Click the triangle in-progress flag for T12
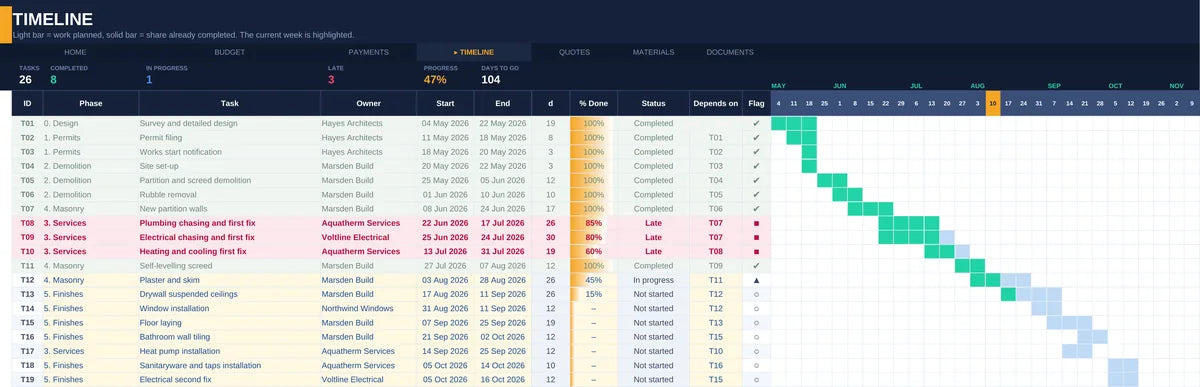Screen dimensions: 1200x387 coord(756,280)
